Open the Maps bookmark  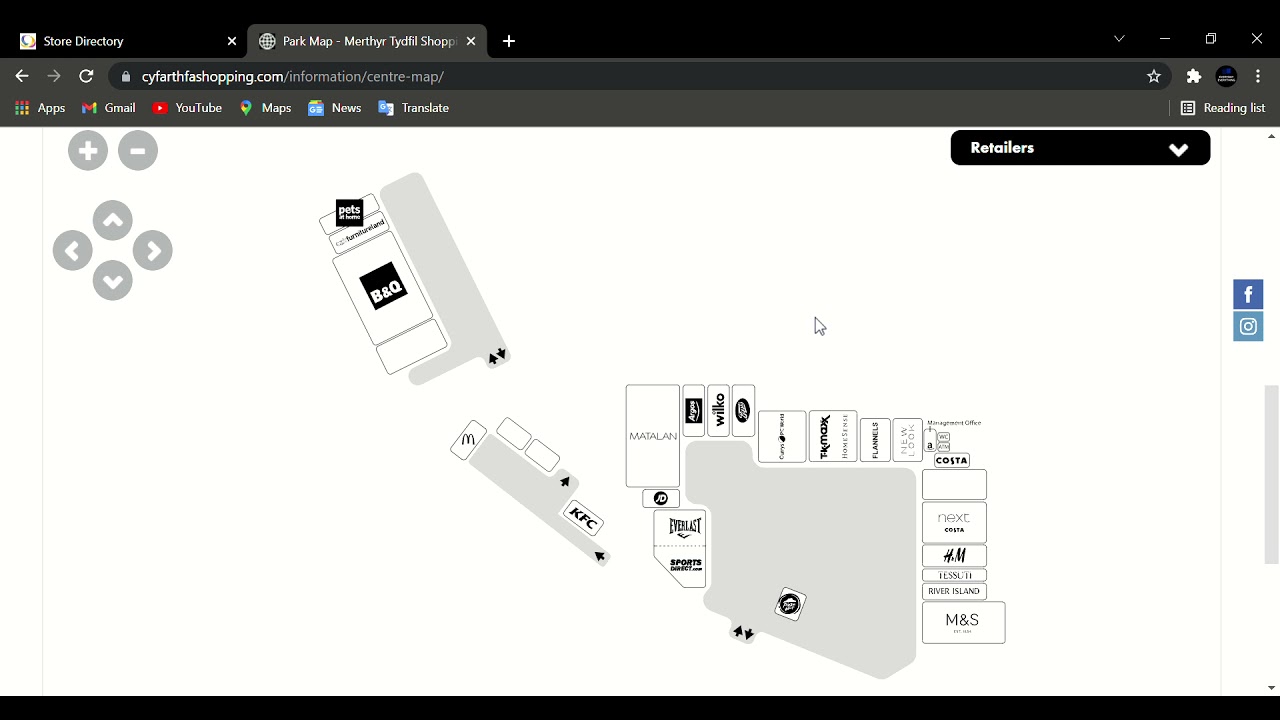click(265, 108)
